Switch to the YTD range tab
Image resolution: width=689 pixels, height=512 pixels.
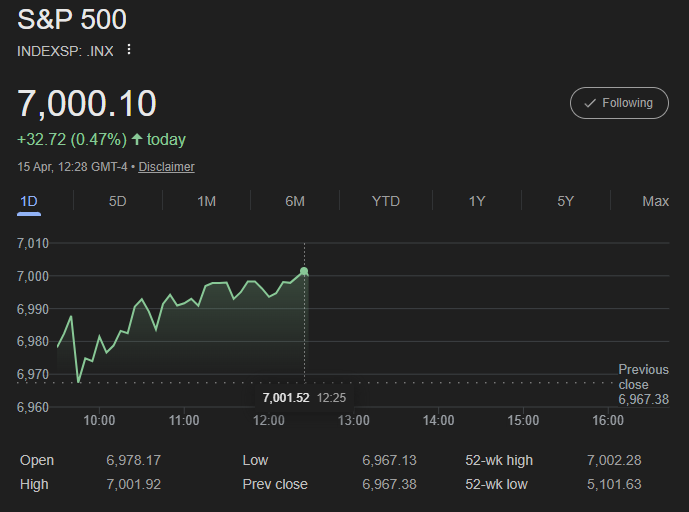point(385,201)
